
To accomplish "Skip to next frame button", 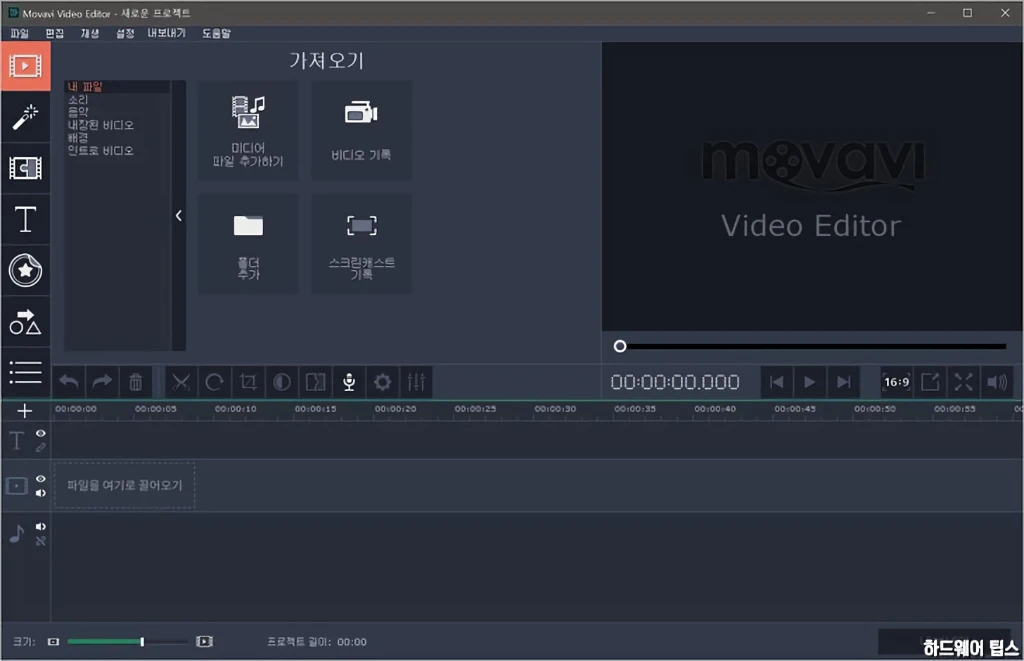I will [x=844, y=382].
